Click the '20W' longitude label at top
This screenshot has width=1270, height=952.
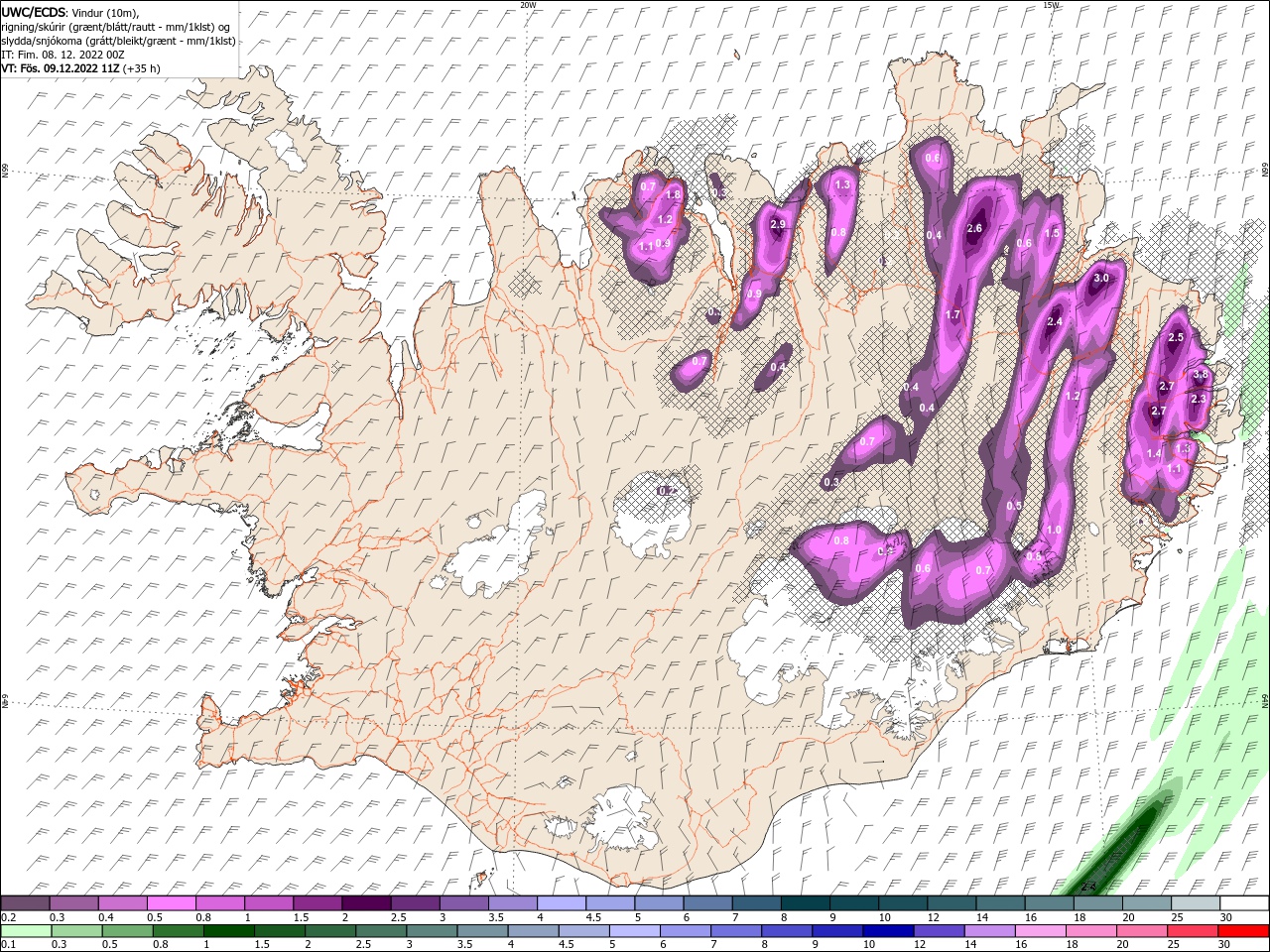point(528,5)
